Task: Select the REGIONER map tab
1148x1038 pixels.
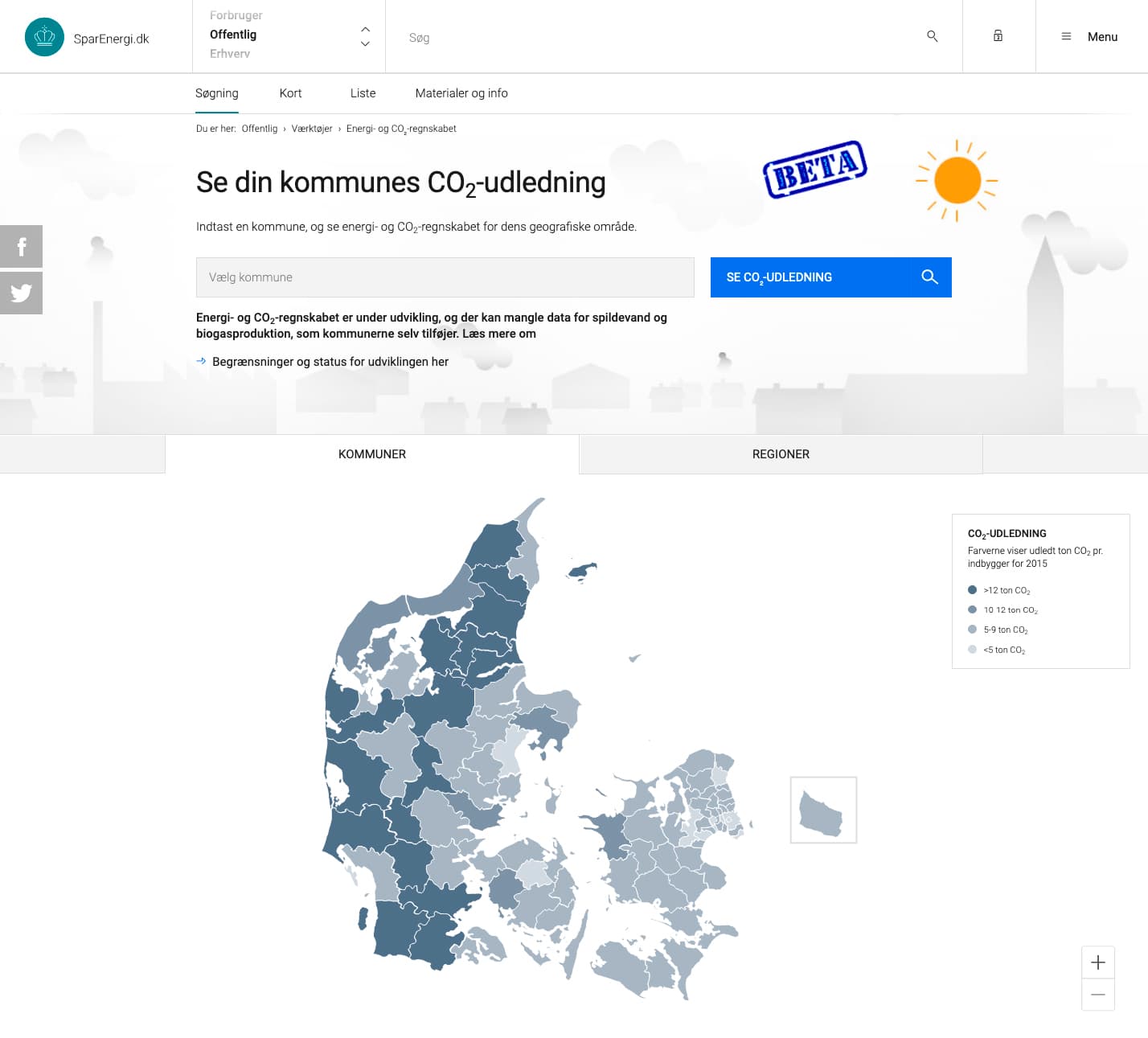Action: [x=781, y=454]
